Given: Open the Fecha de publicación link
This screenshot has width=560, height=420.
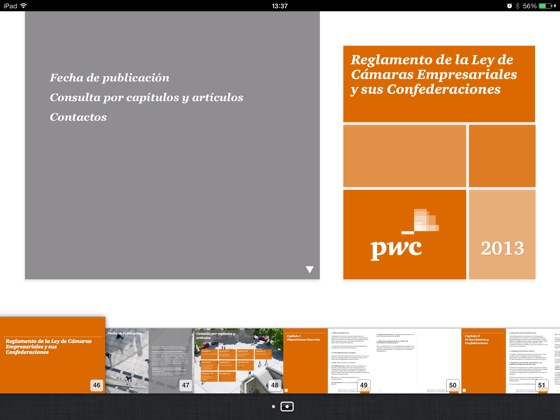Looking at the screenshot, I should [109, 78].
